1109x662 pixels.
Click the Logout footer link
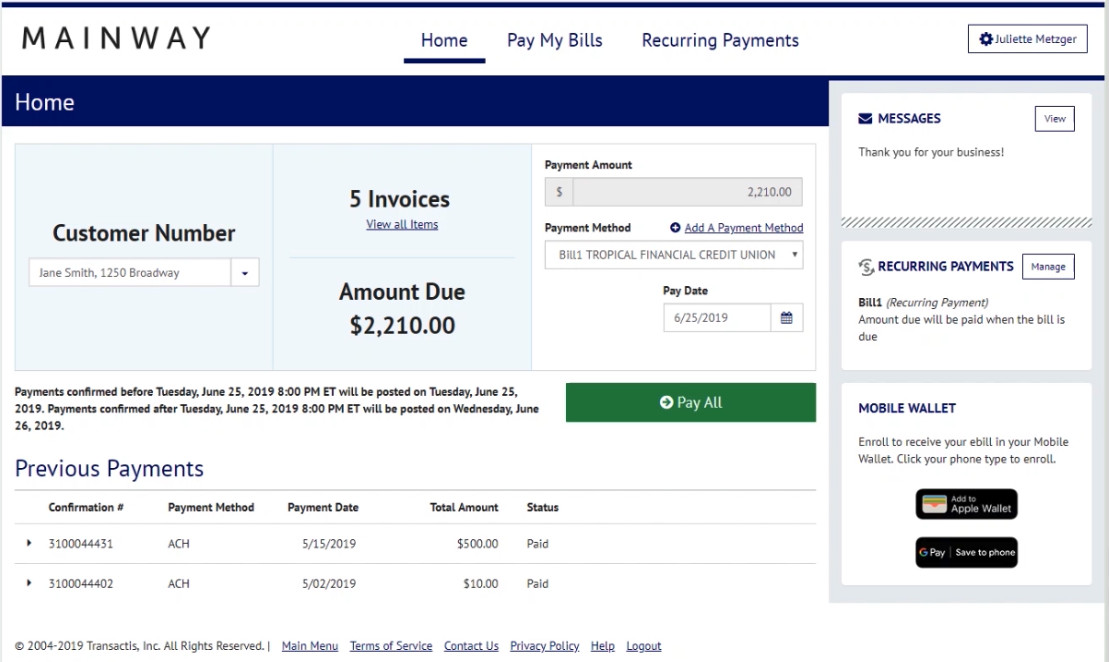point(644,646)
